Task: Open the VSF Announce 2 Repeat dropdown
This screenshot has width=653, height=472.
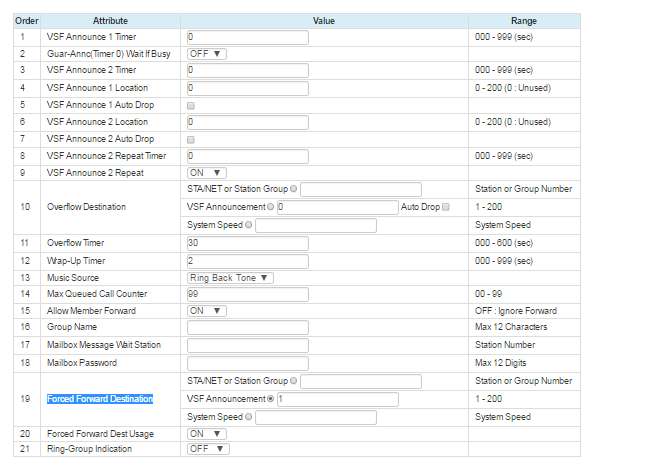Action: click(207, 173)
